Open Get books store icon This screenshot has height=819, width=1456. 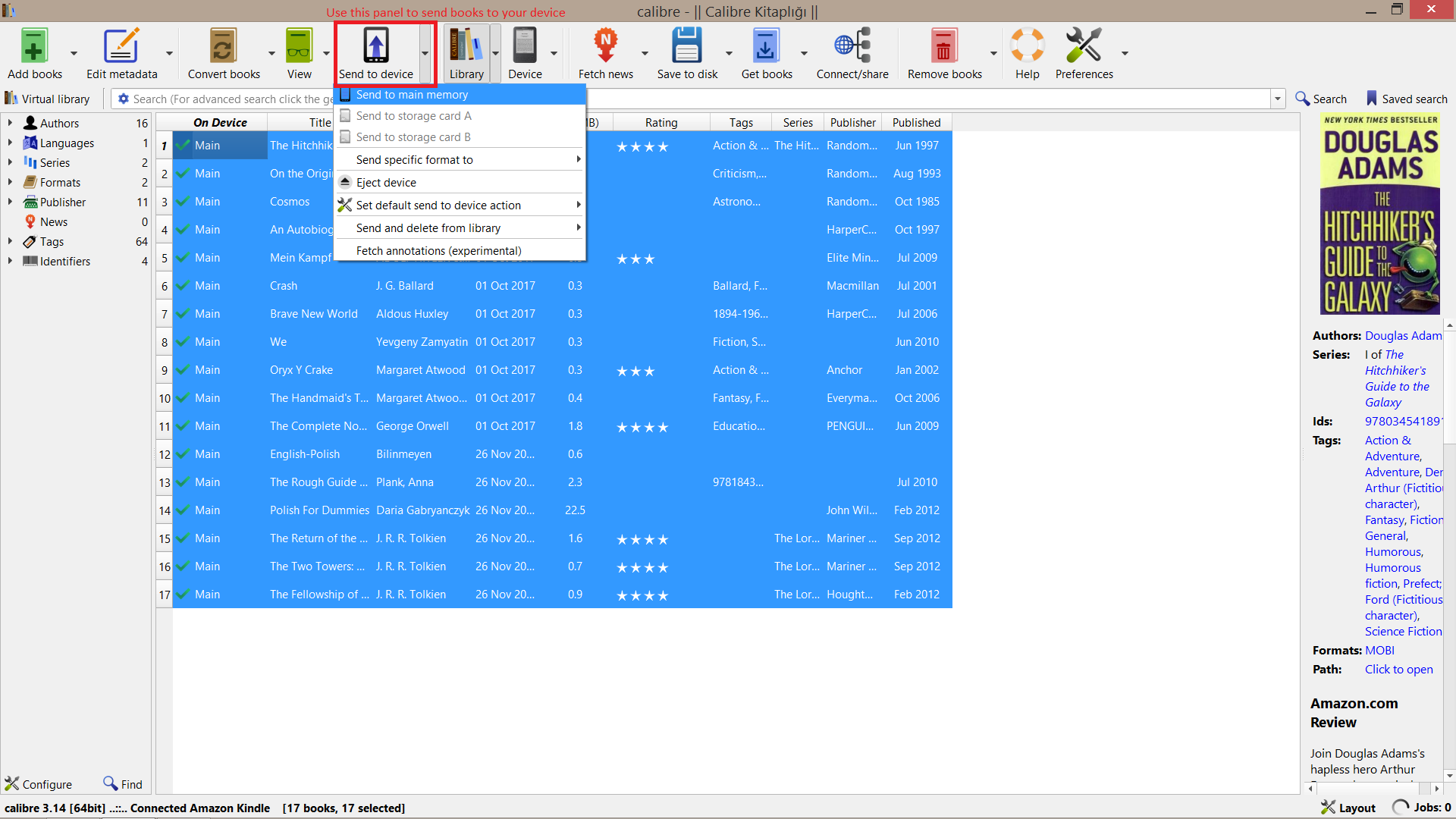coord(766,45)
